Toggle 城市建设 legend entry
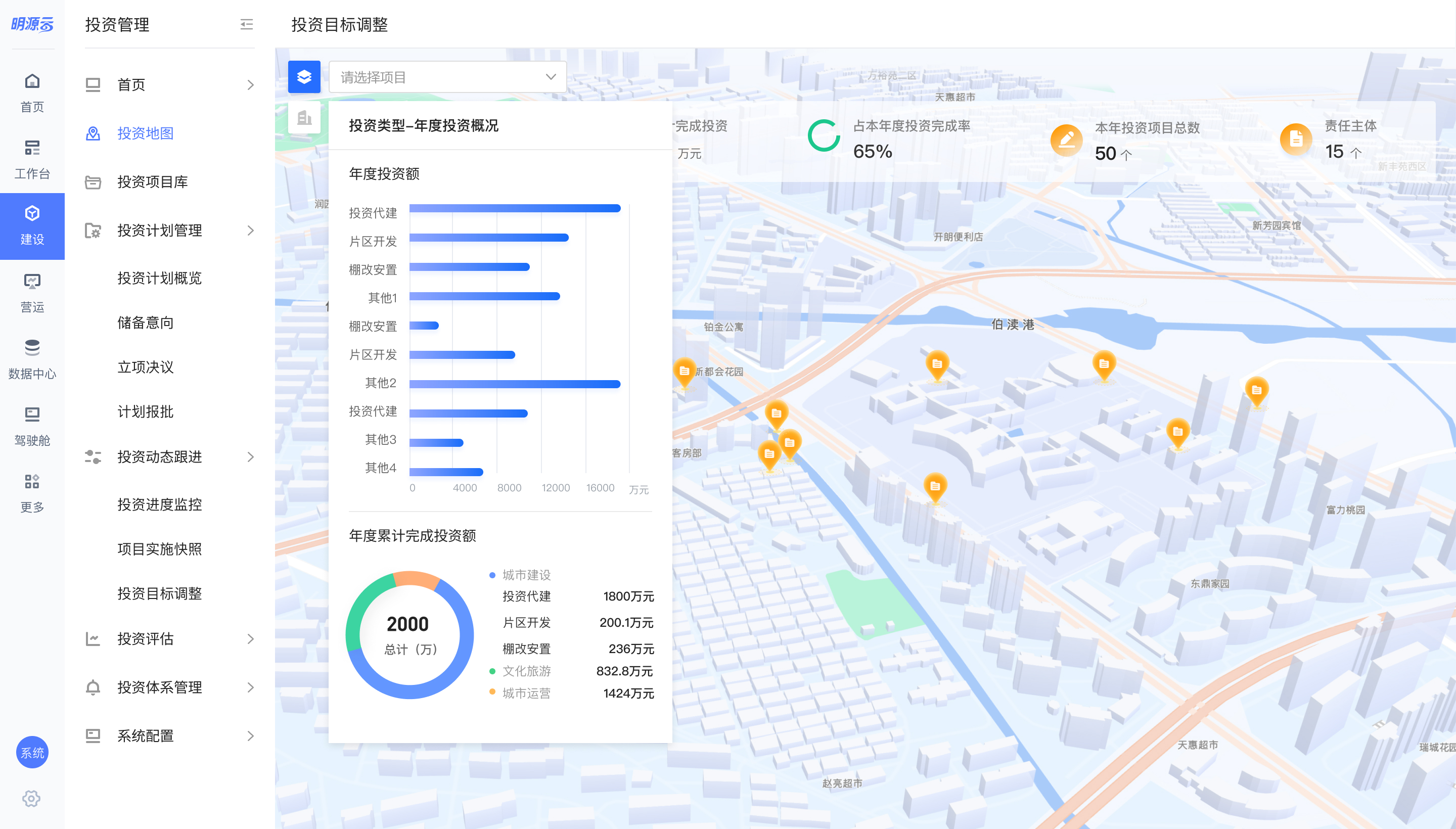The height and width of the screenshot is (829, 1456). coord(526,575)
